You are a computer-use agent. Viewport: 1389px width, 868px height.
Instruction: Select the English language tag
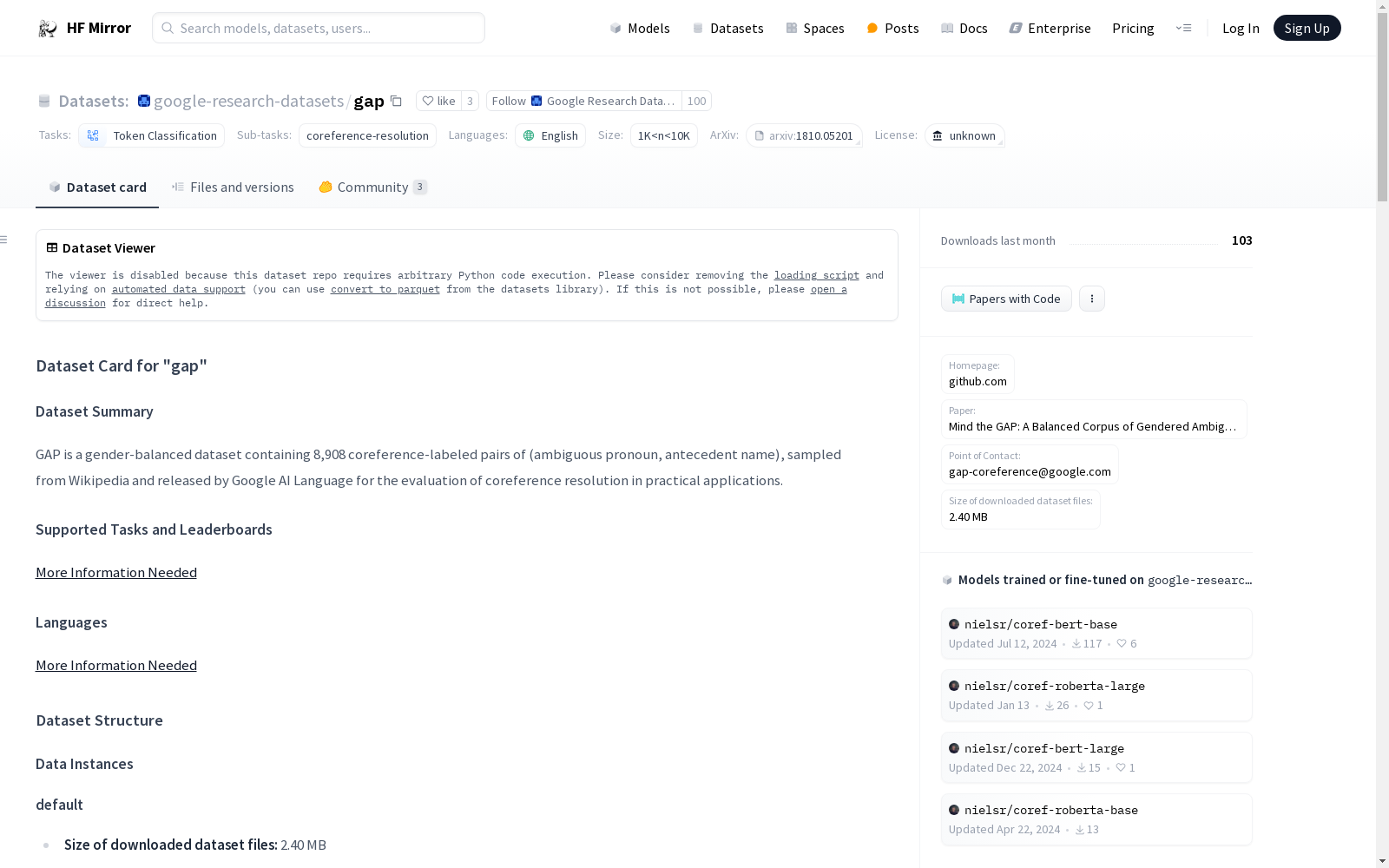[x=550, y=135]
